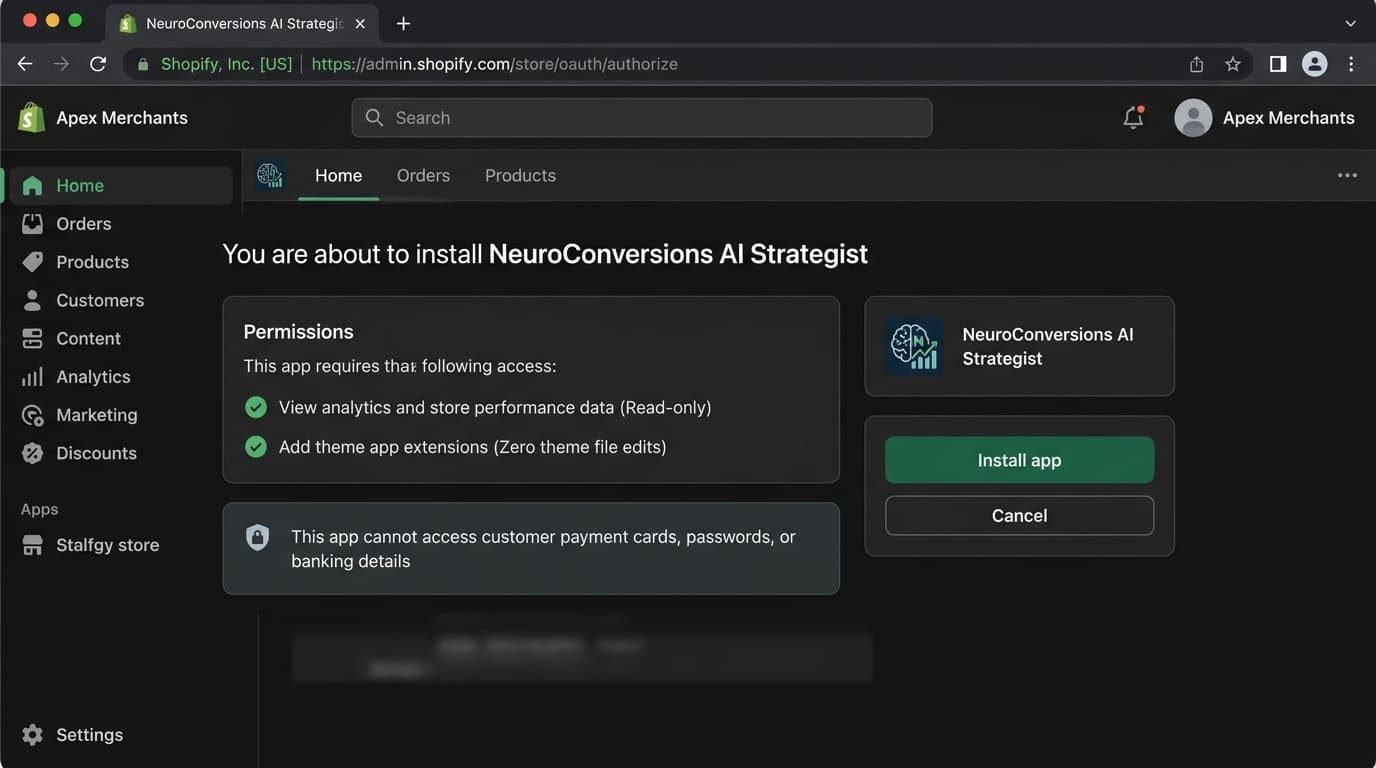This screenshot has width=1376, height=768.
Task: Select the NeuroConversions browser tab
Action: [243, 23]
